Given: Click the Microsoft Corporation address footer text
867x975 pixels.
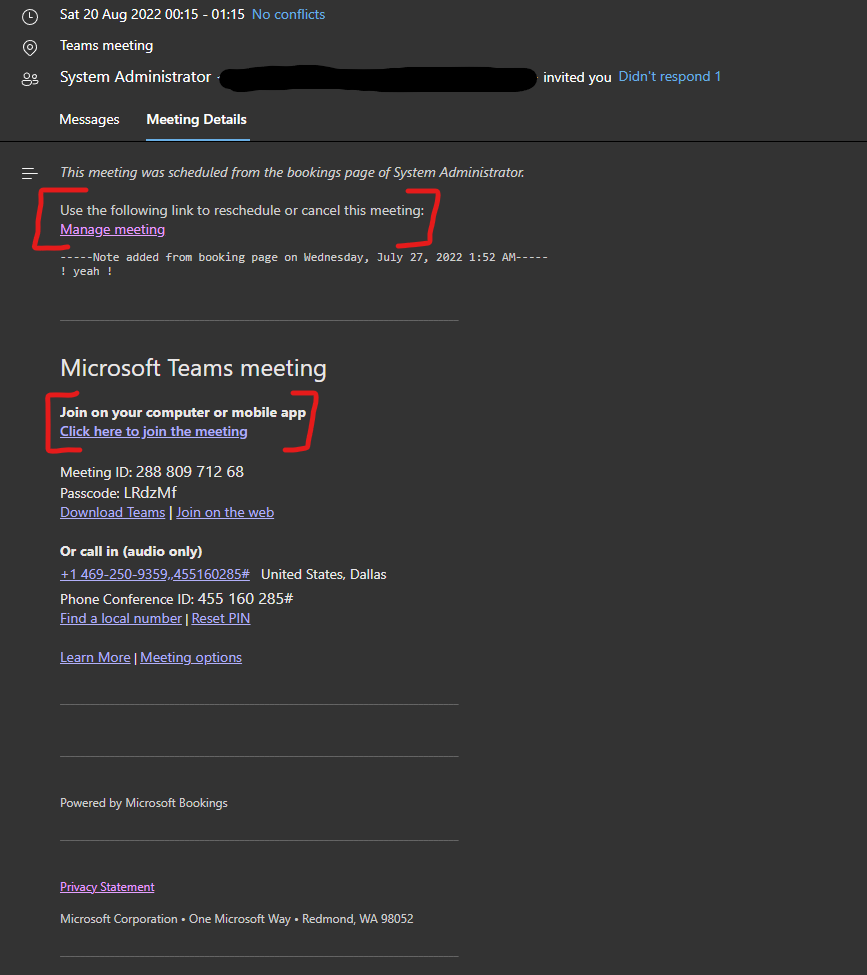Looking at the screenshot, I should (237, 919).
